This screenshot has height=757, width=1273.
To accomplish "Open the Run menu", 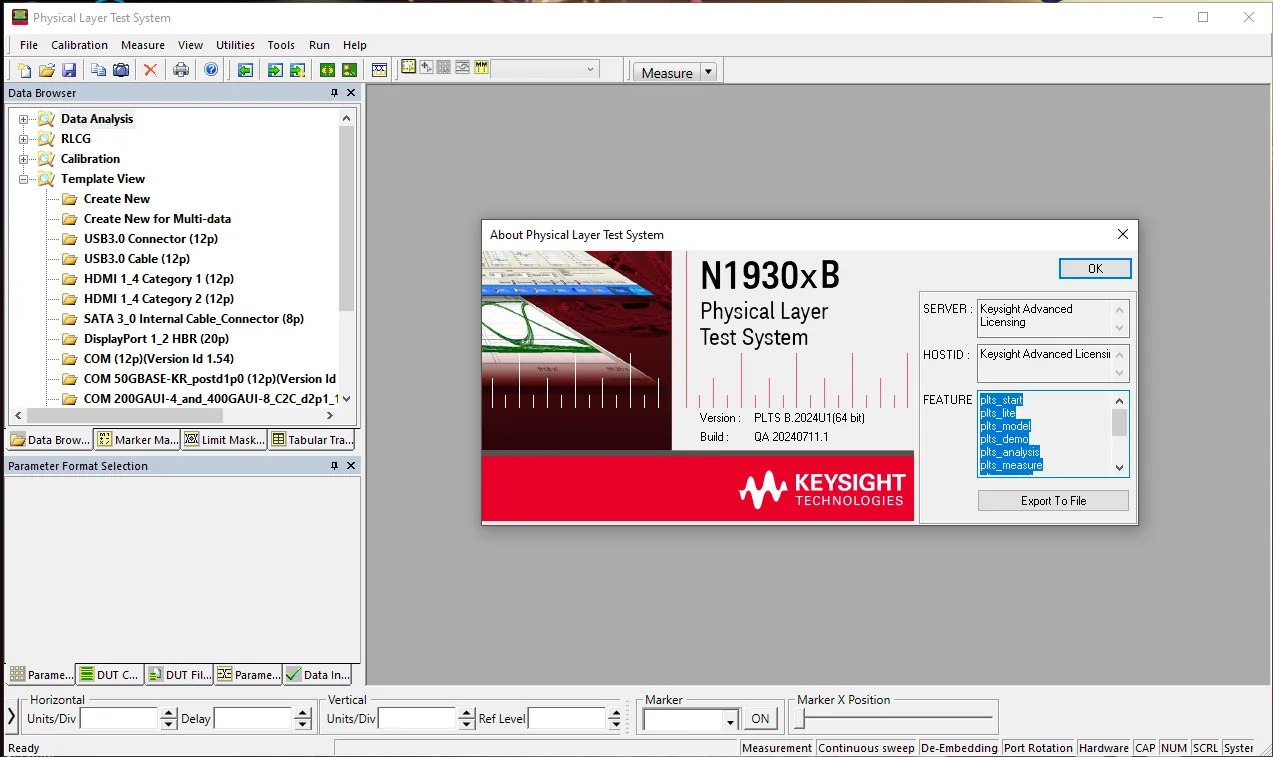I will click(x=319, y=45).
